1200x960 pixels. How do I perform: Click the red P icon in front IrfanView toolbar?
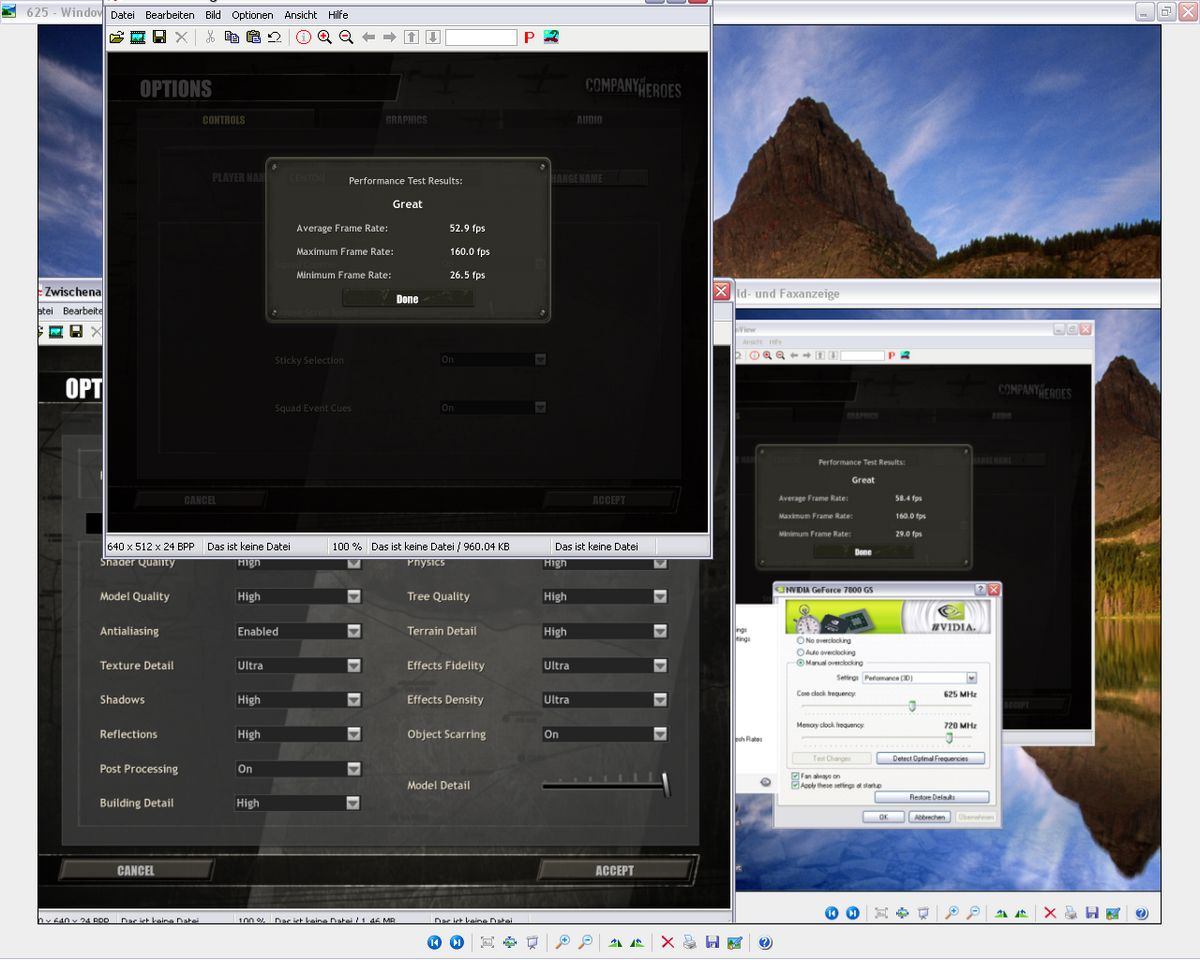[529, 38]
